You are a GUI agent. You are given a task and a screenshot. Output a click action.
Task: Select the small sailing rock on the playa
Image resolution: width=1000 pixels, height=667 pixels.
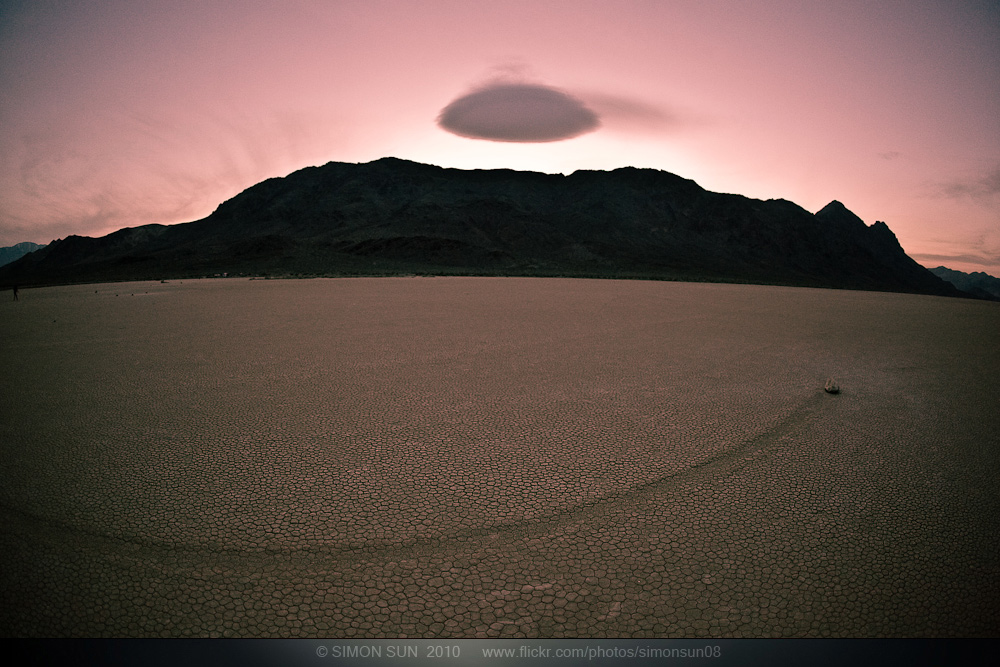(831, 386)
